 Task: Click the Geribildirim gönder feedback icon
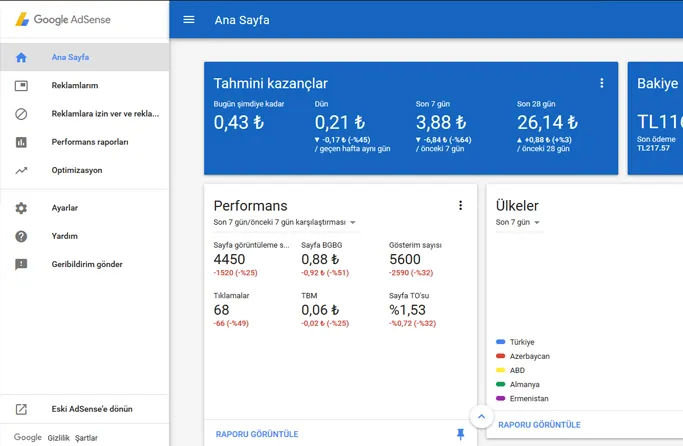pyautogui.click(x=21, y=265)
